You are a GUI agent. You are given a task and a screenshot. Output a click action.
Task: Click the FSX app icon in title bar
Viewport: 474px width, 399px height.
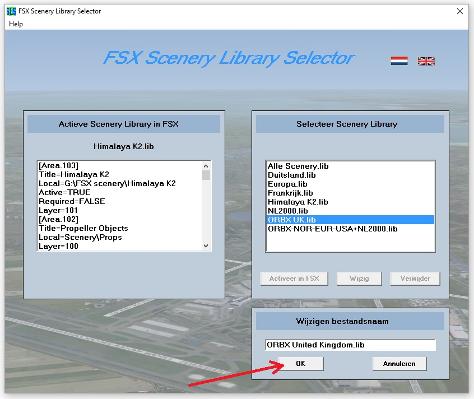coord(11,11)
